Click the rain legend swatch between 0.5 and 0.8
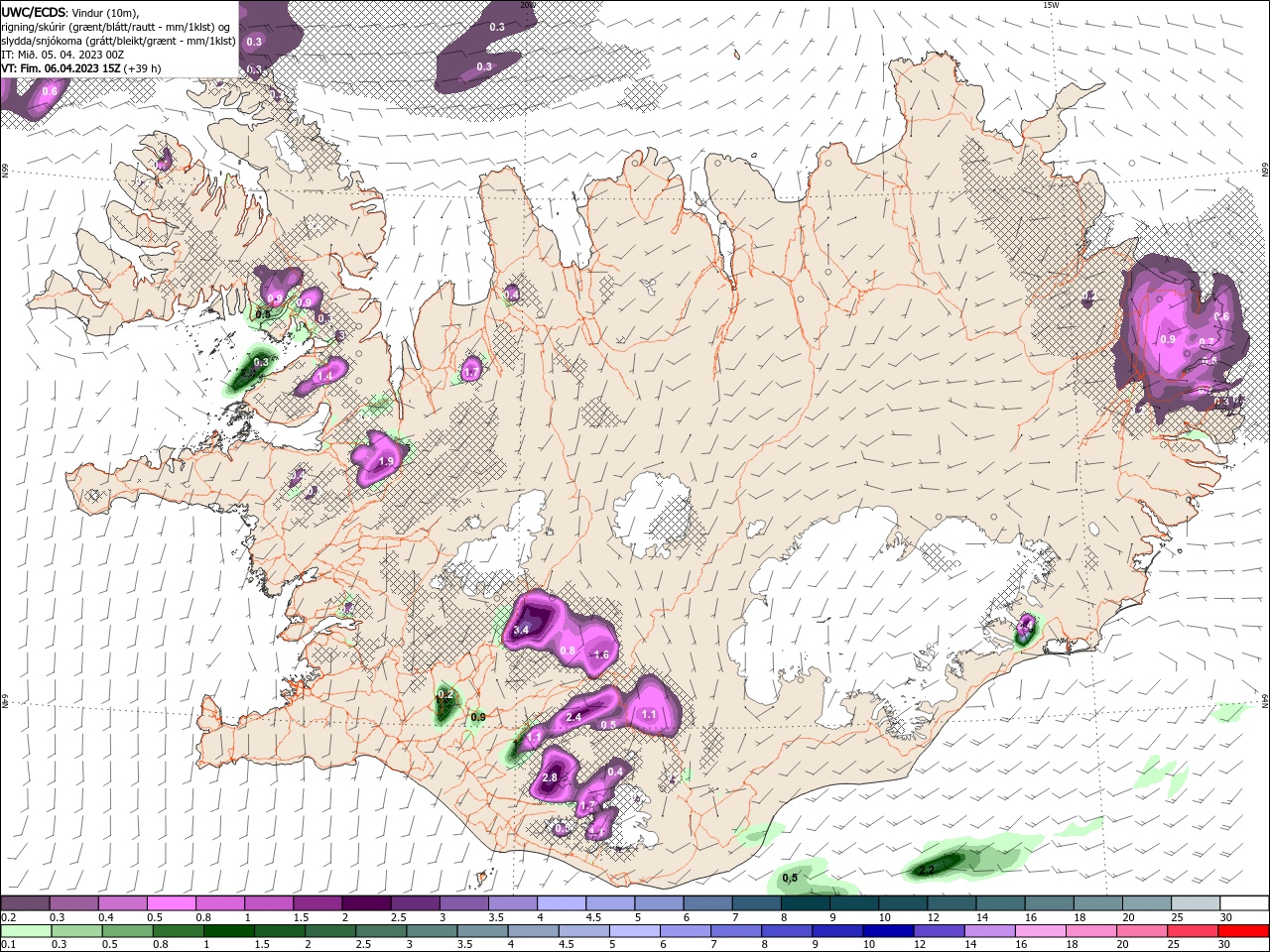The width and height of the screenshot is (1270, 952). (x=127, y=931)
